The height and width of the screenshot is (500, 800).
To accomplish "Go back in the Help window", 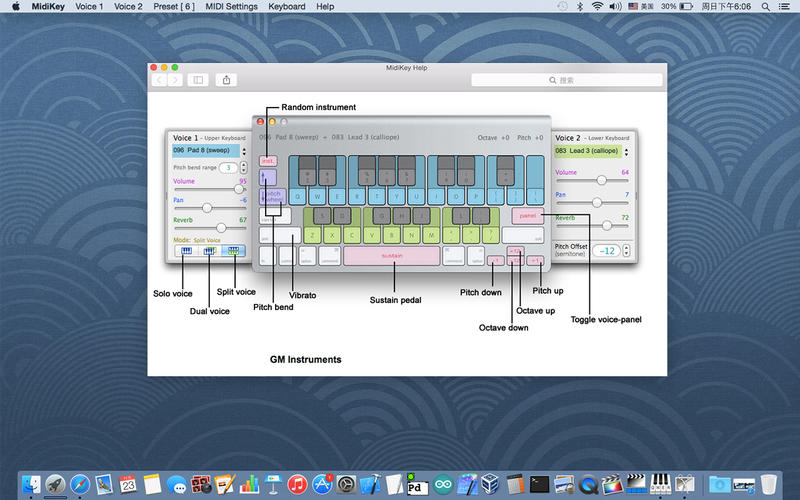I will (159, 80).
